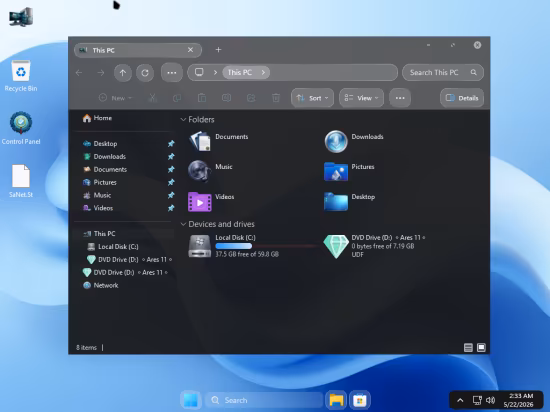Open the Downloads folder with globe icon
This screenshot has height=412, width=550.
(x=336, y=141)
